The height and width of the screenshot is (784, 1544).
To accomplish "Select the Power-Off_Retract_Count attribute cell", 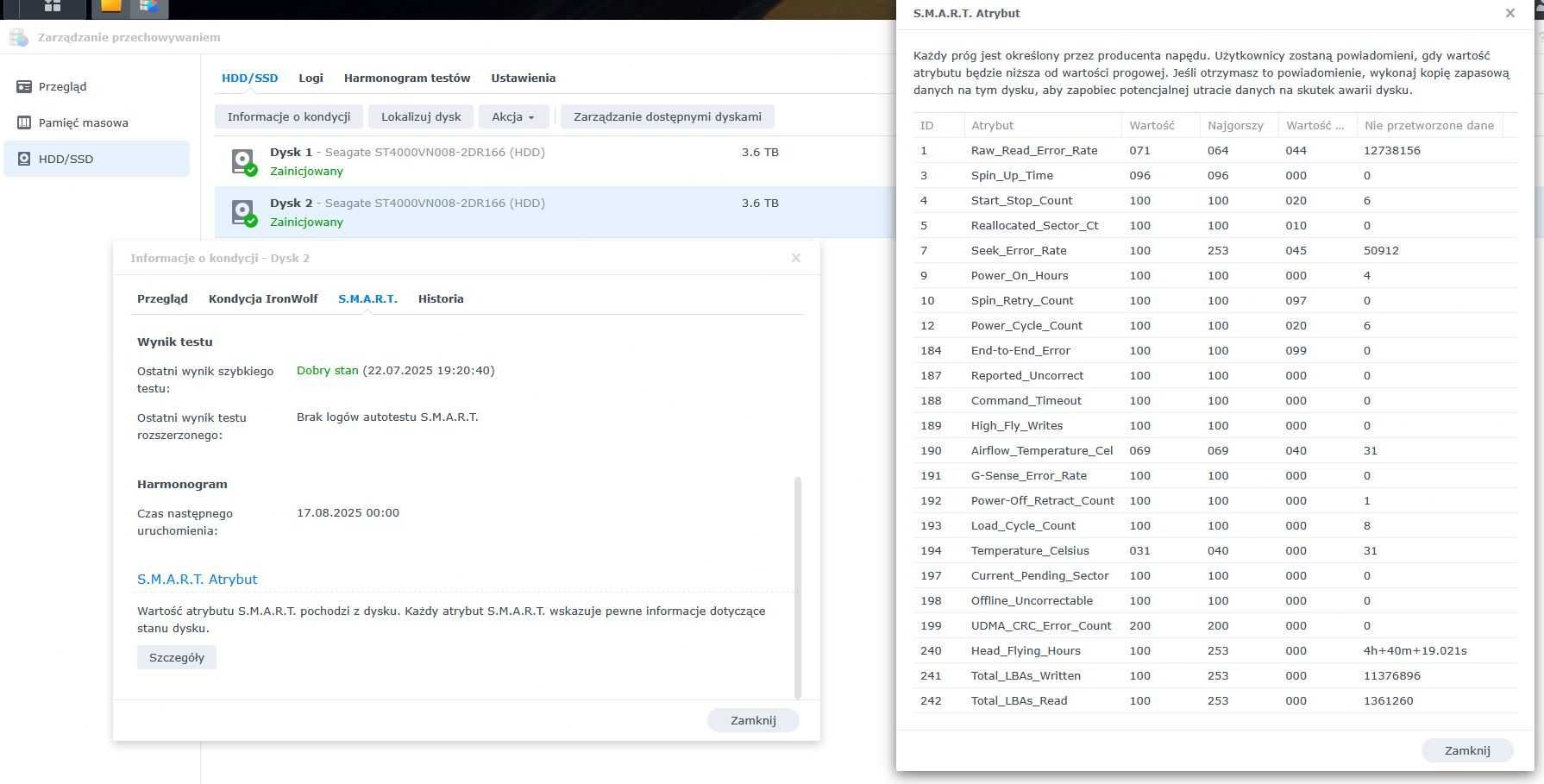I will 1043,500.
